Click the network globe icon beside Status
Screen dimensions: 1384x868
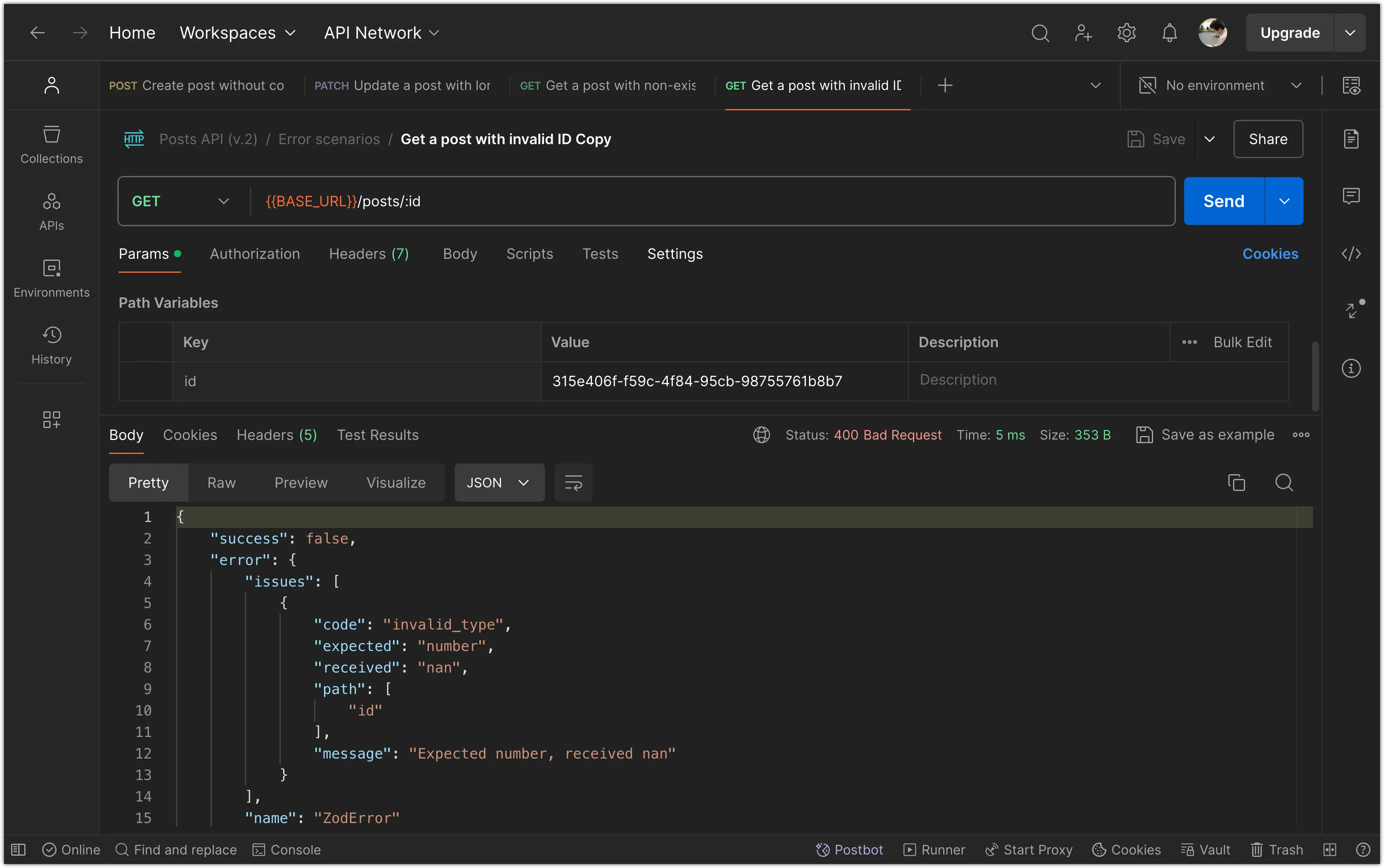pyautogui.click(x=761, y=434)
